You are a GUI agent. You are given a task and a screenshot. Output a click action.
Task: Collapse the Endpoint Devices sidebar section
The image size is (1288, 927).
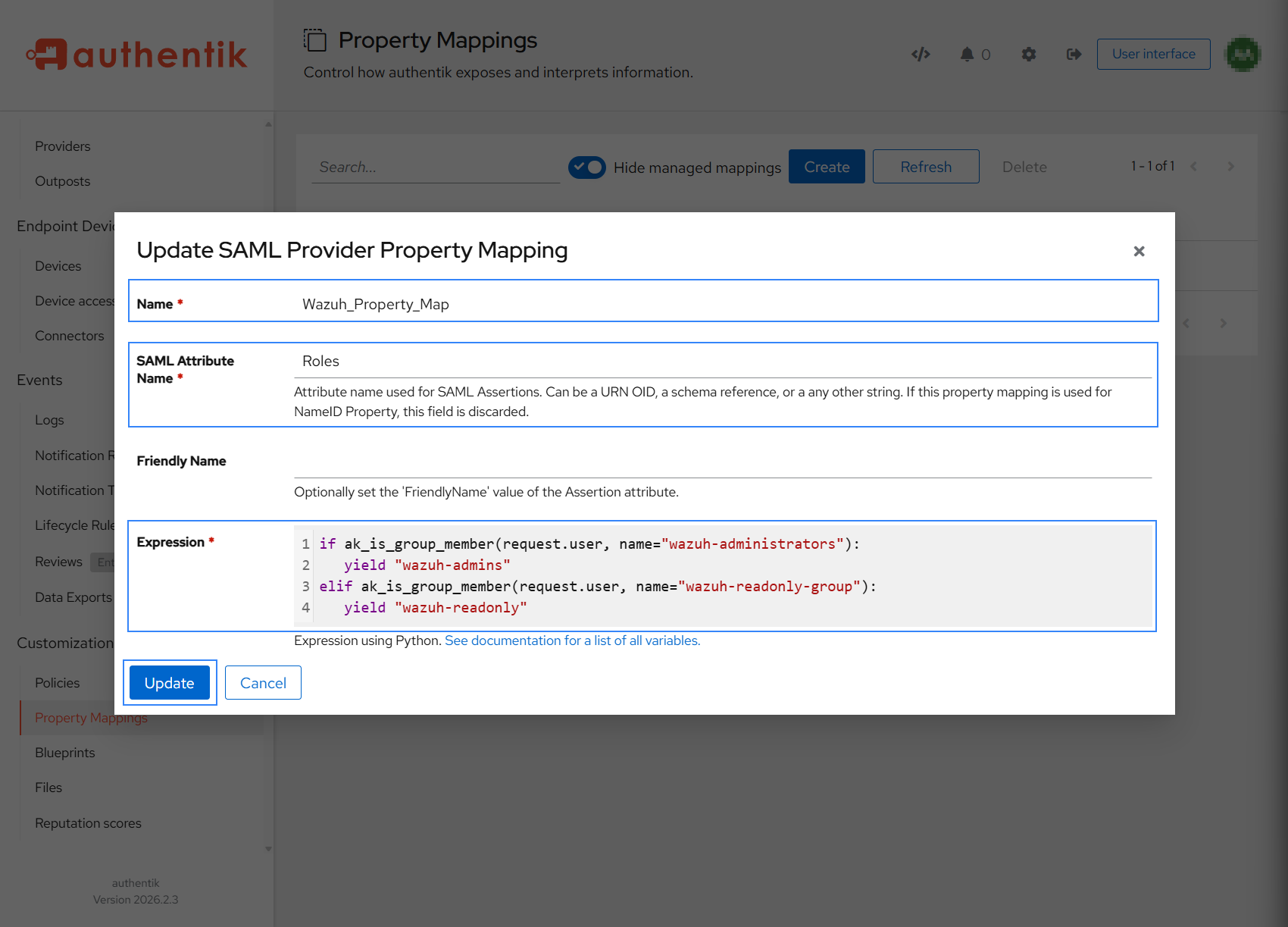click(x=65, y=226)
